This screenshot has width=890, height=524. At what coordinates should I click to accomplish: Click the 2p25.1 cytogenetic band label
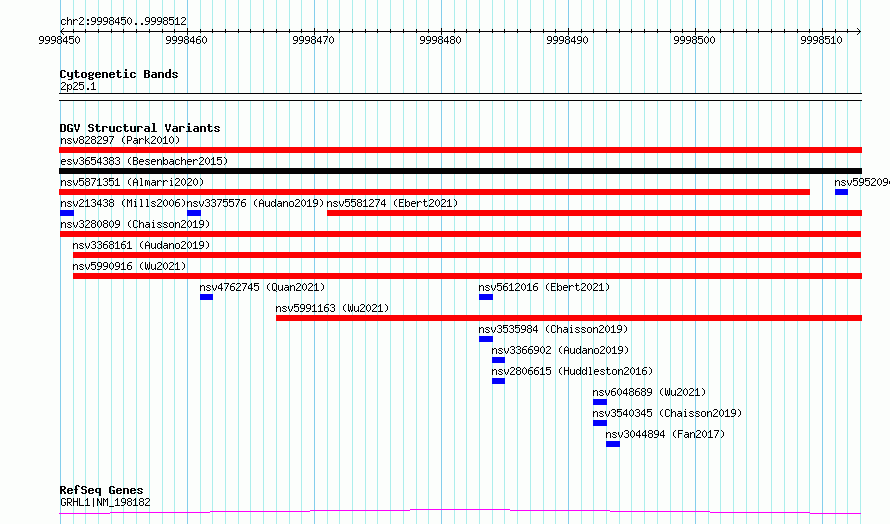point(78,86)
